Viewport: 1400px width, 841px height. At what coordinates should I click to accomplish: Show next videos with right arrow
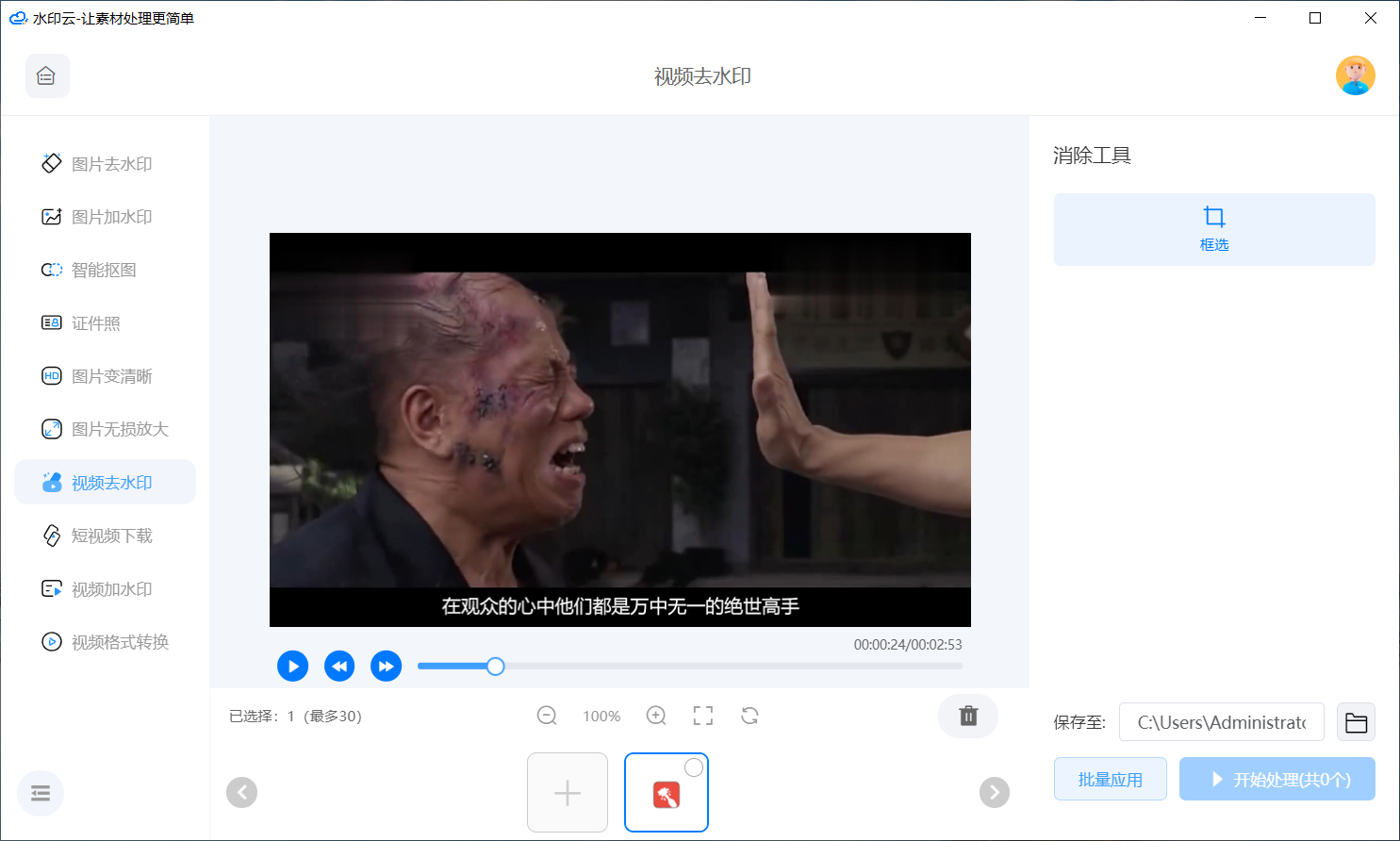point(995,792)
